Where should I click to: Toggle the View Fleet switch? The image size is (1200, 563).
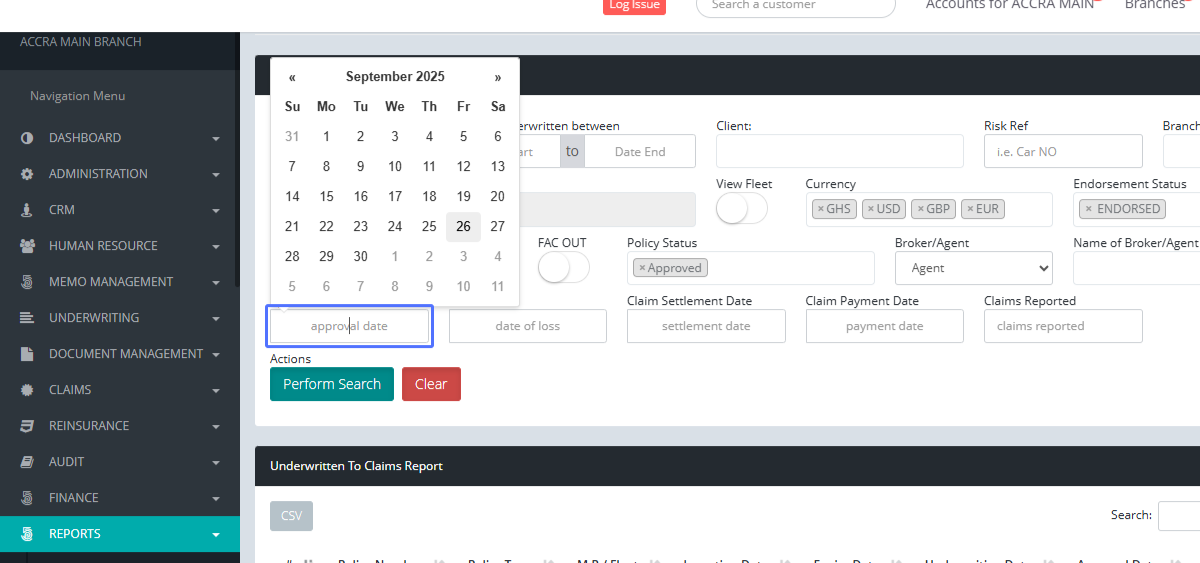pyautogui.click(x=742, y=209)
